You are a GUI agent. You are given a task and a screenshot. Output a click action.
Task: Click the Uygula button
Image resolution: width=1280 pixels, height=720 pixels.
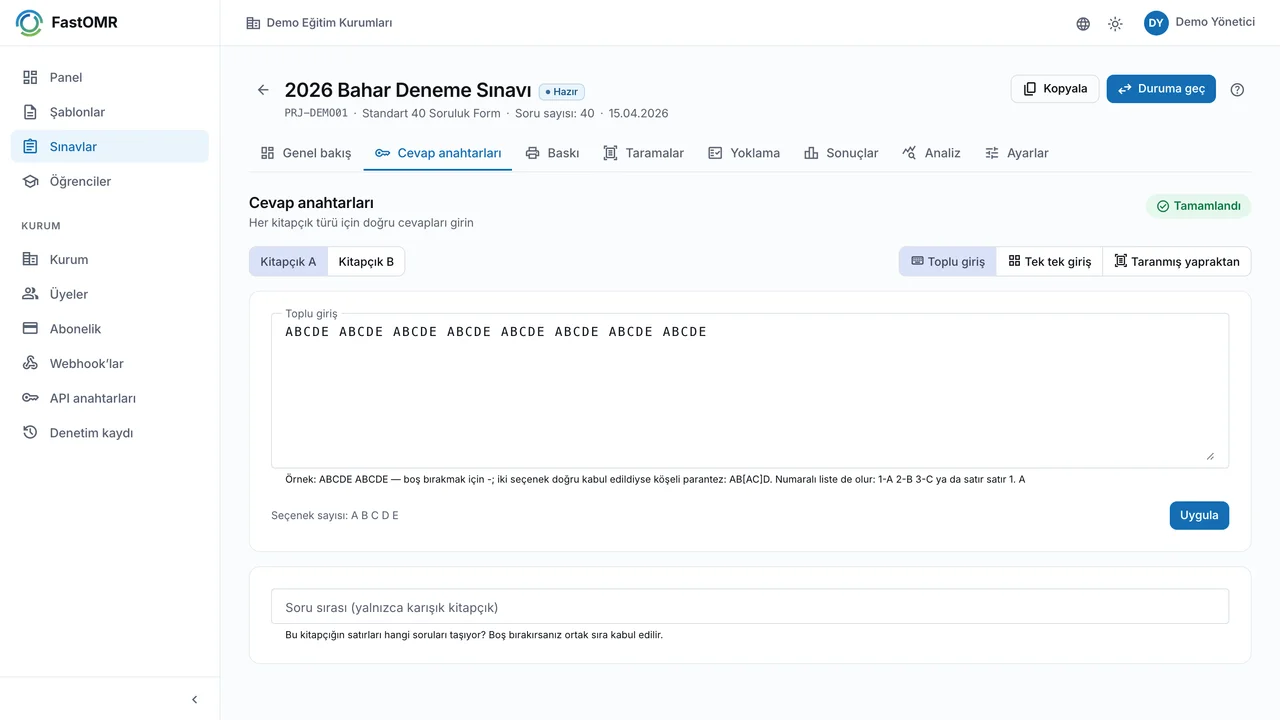point(1199,516)
